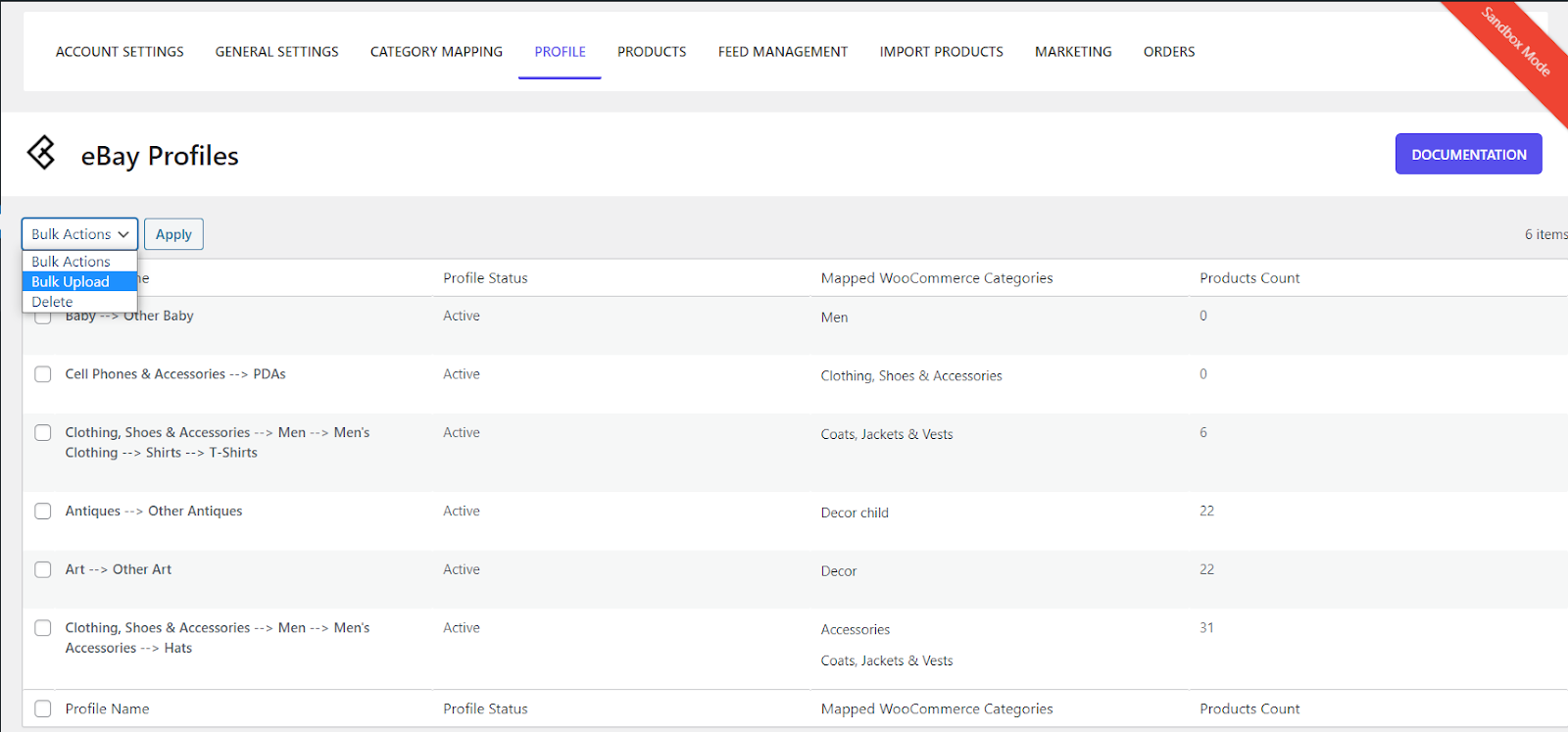Click the Documentation button
1568x732 pixels.
pyautogui.click(x=1469, y=154)
